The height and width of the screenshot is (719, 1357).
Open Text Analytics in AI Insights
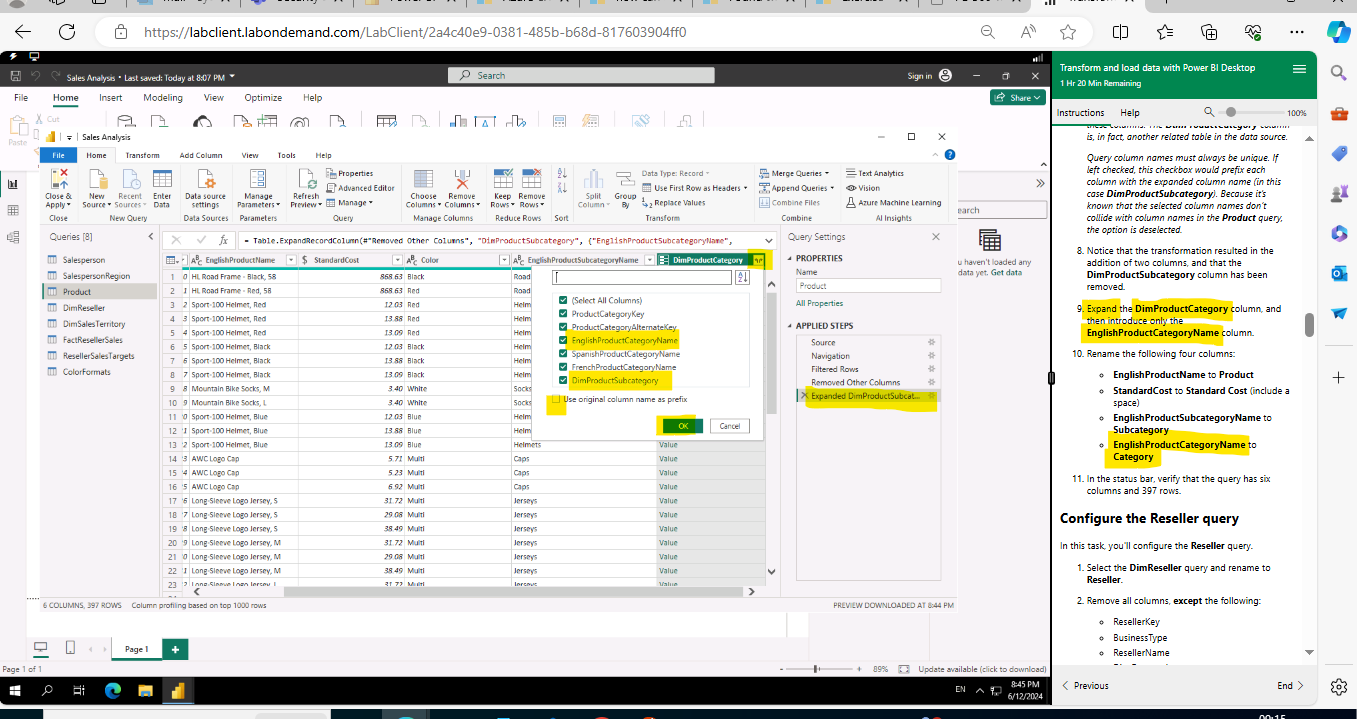874,173
